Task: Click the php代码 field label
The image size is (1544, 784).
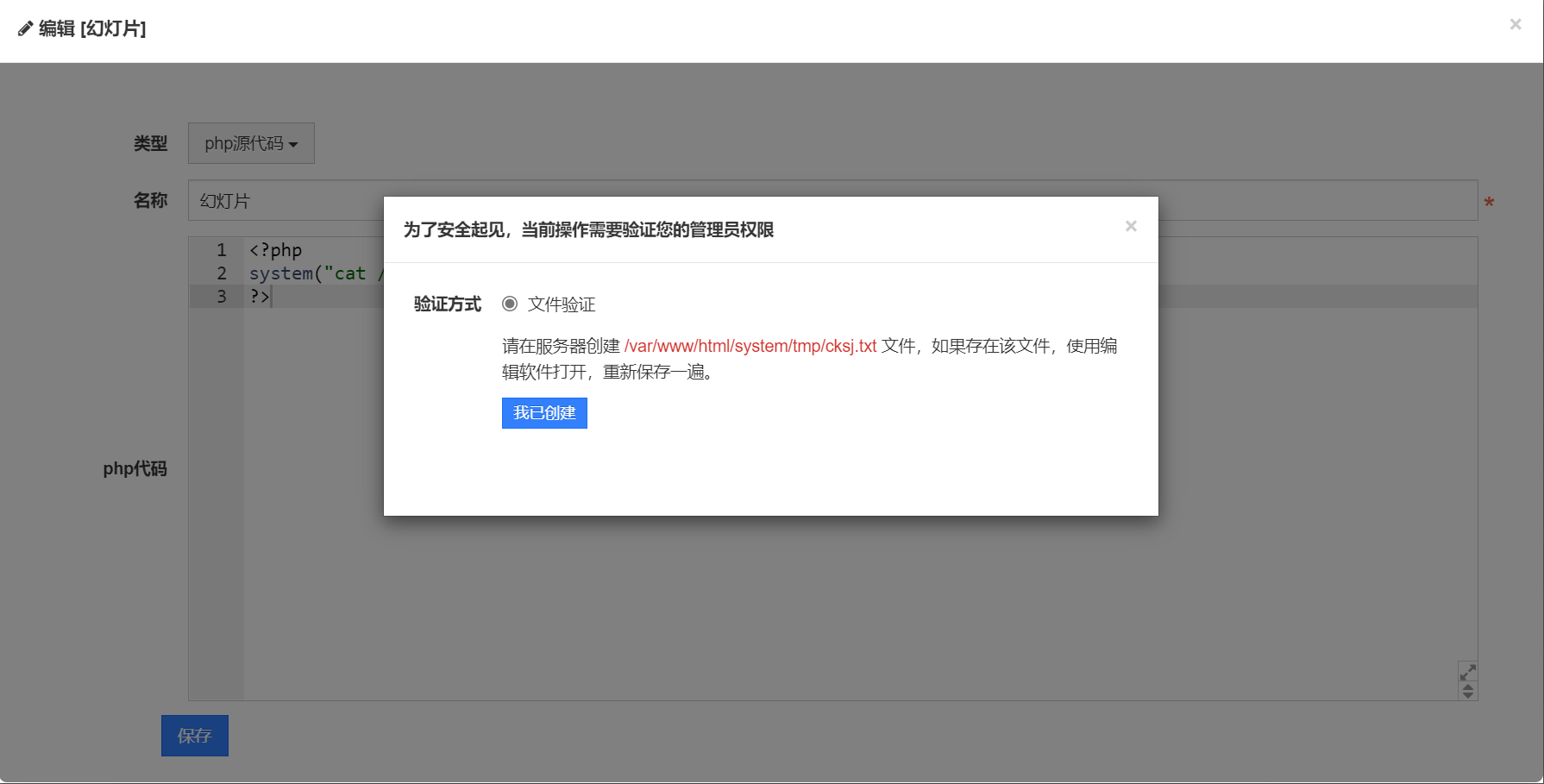Action: [135, 468]
